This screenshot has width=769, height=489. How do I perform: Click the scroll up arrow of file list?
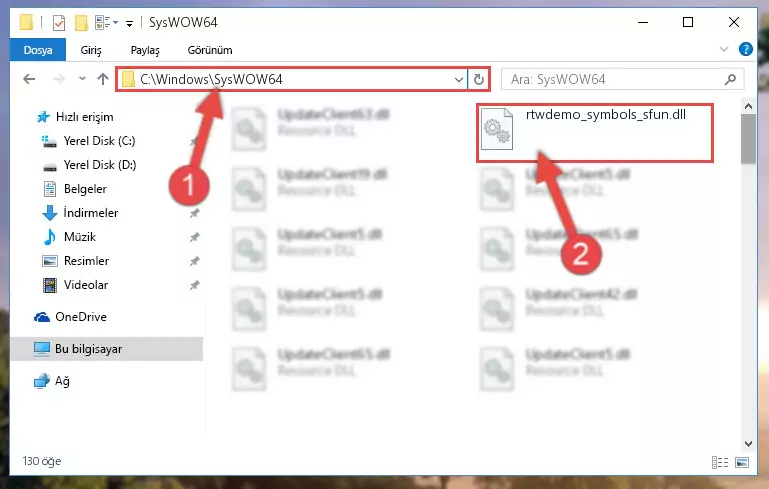[x=748, y=106]
